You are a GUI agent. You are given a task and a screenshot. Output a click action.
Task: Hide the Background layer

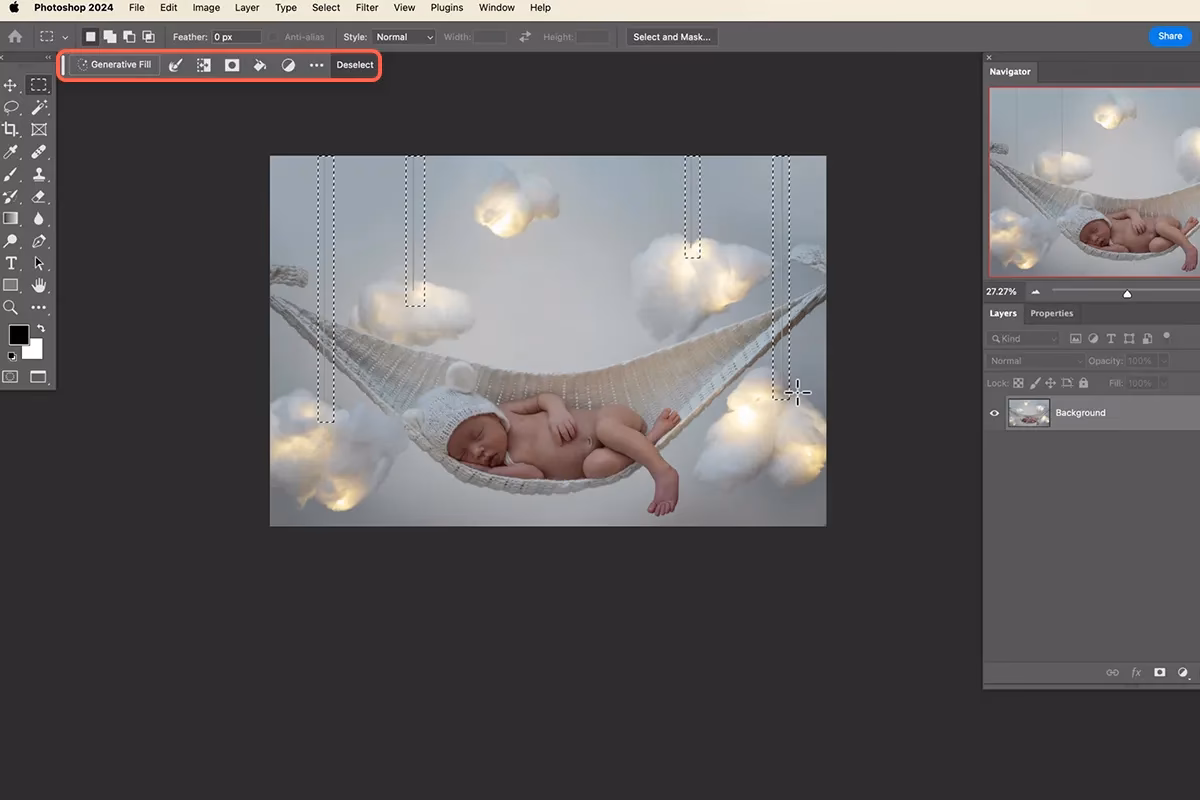(994, 413)
